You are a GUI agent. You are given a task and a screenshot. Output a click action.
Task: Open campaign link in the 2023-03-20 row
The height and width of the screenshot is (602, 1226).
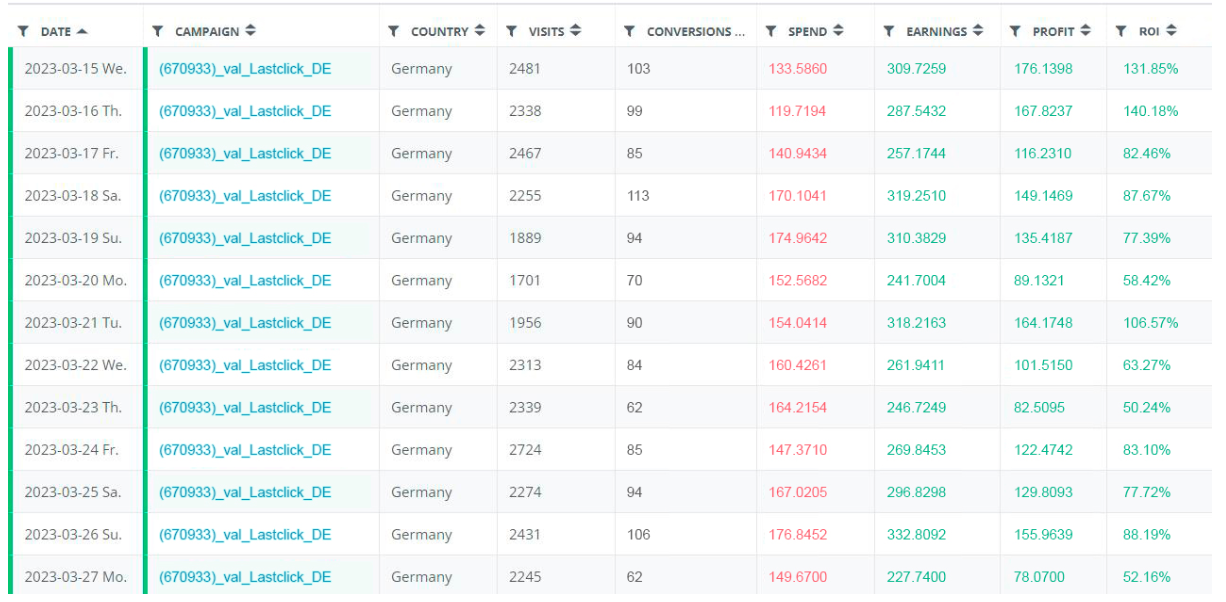tap(245, 281)
